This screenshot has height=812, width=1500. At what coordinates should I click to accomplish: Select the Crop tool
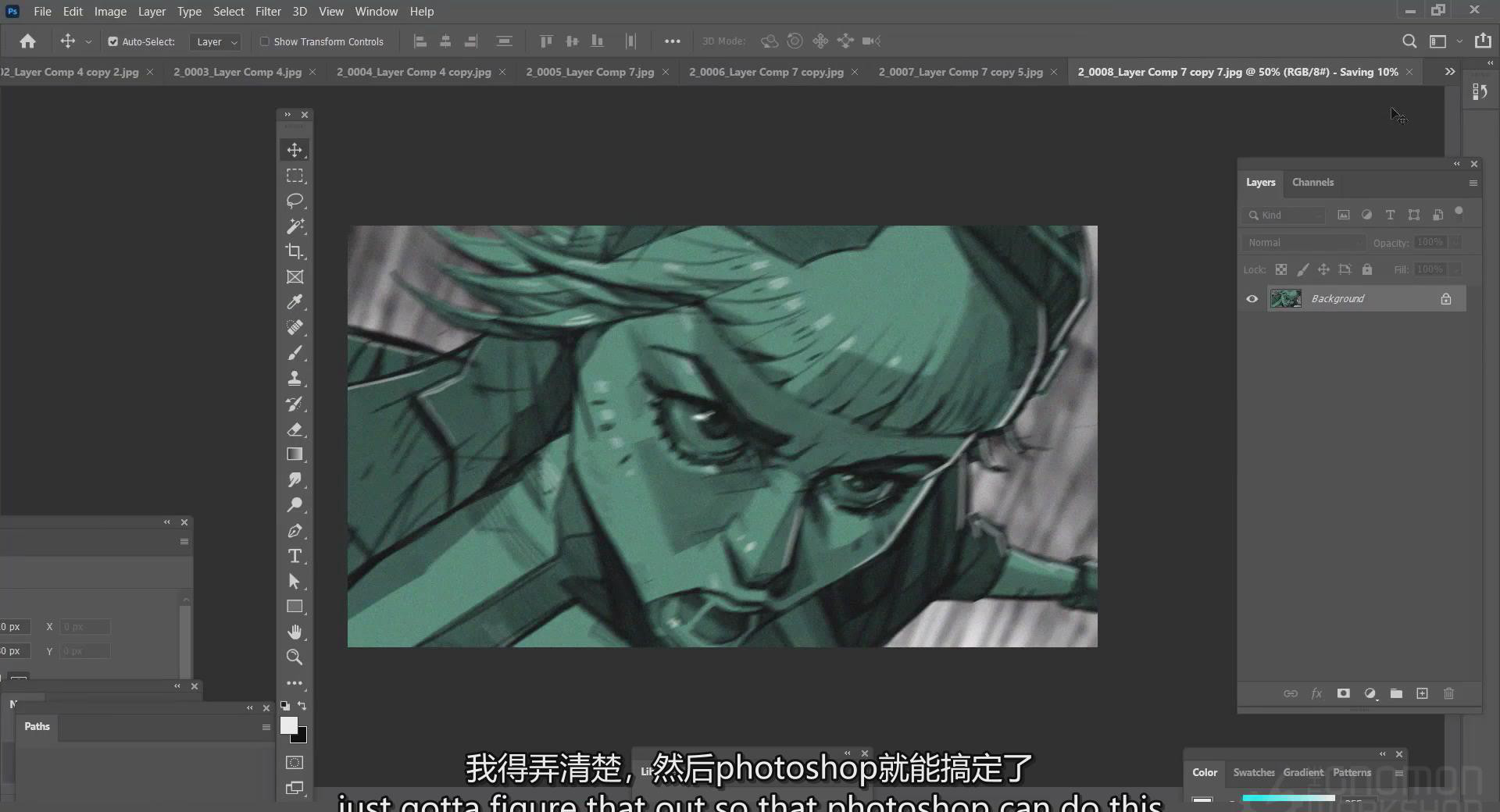coord(295,251)
